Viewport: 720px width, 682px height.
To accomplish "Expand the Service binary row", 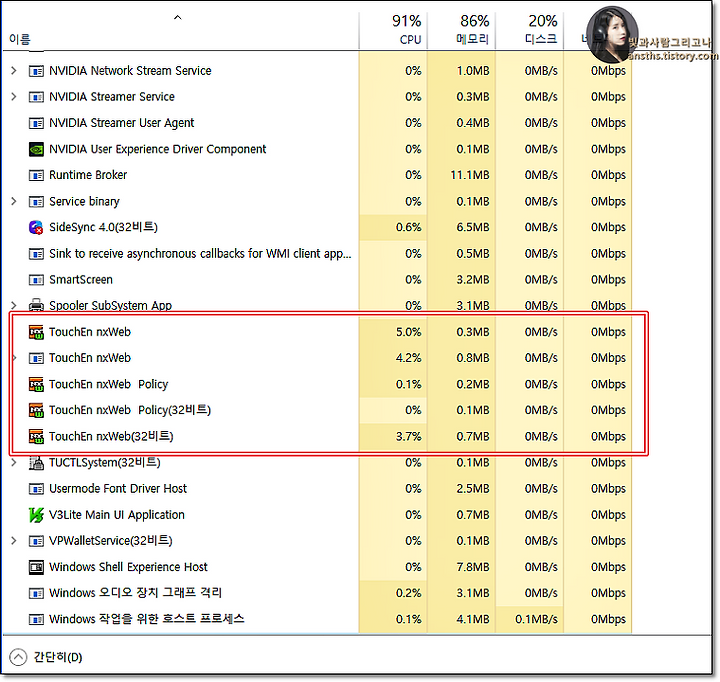I will [14, 202].
